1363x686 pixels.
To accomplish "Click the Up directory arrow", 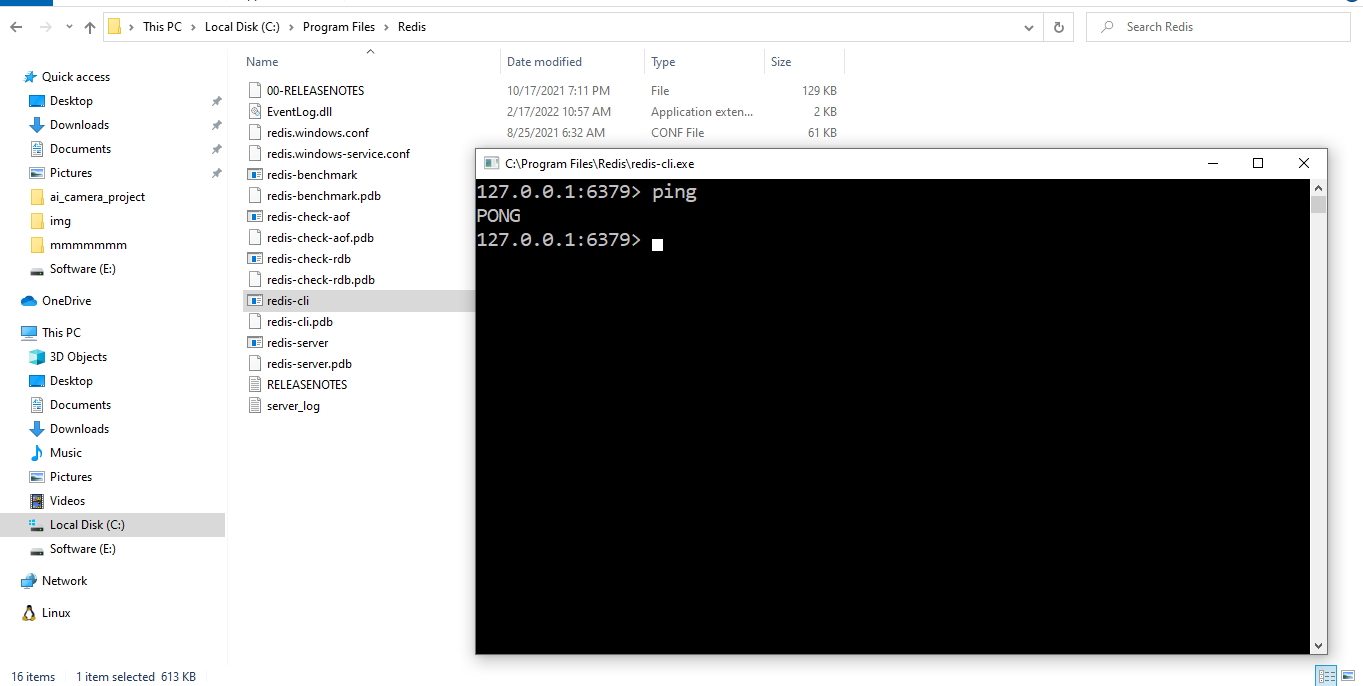I will pos(90,27).
